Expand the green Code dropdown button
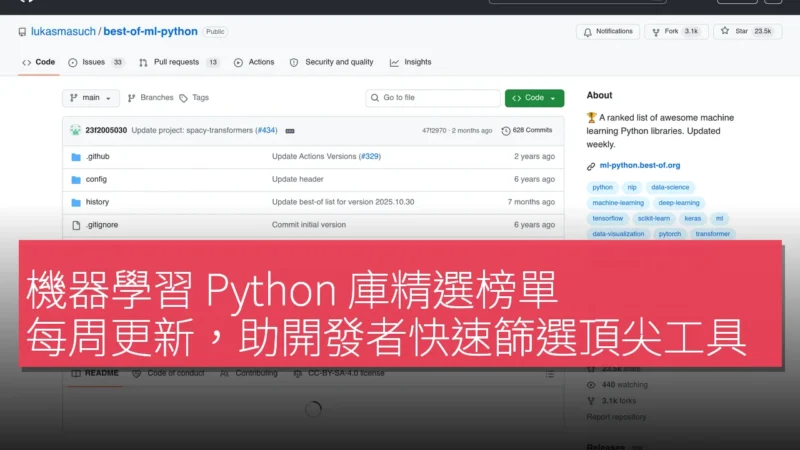The height and width of the screenshot is (450, 800). 534,98
